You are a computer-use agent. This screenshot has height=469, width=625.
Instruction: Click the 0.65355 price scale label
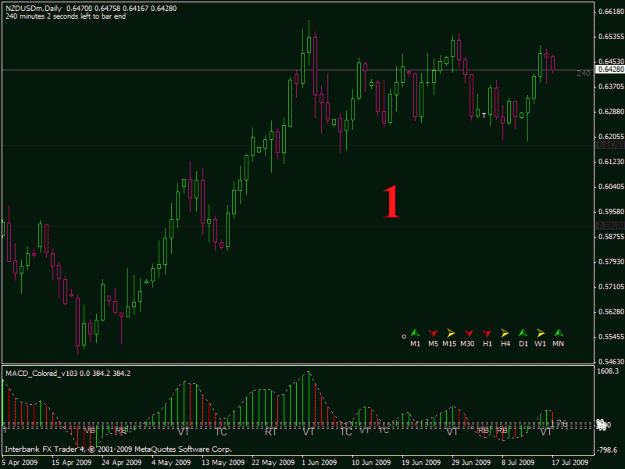coord(611,37)
